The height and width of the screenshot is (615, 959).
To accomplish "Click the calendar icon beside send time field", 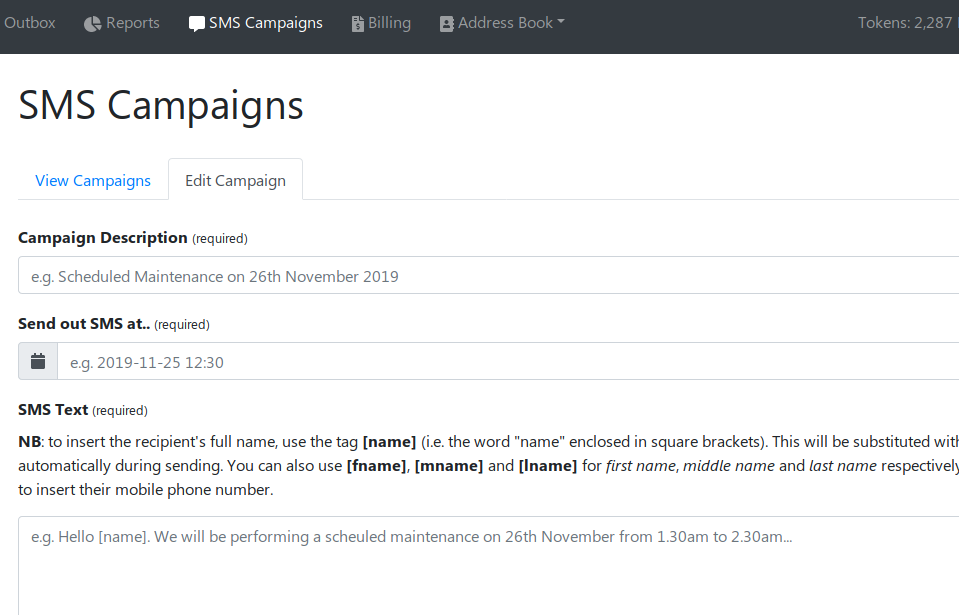I will click(x=38, y=361).
